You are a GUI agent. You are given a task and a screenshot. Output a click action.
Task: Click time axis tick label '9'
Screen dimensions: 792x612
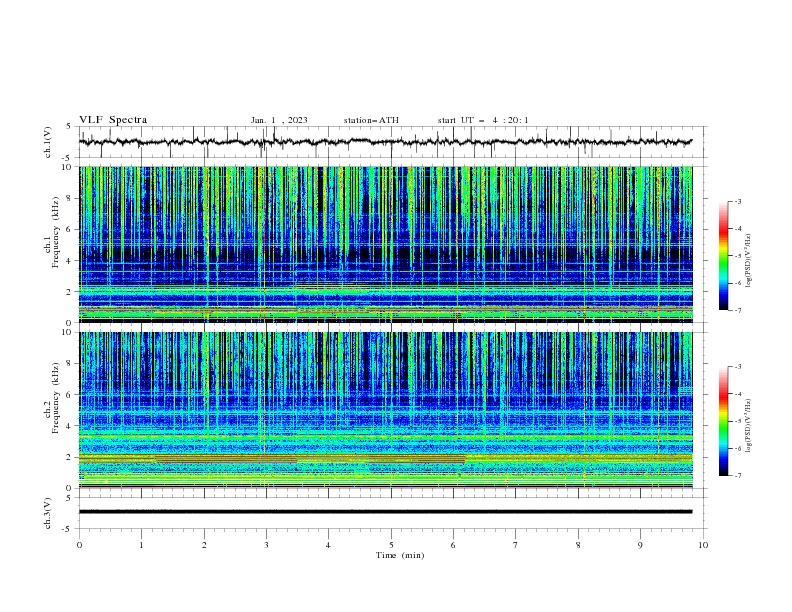coord(640,545)
